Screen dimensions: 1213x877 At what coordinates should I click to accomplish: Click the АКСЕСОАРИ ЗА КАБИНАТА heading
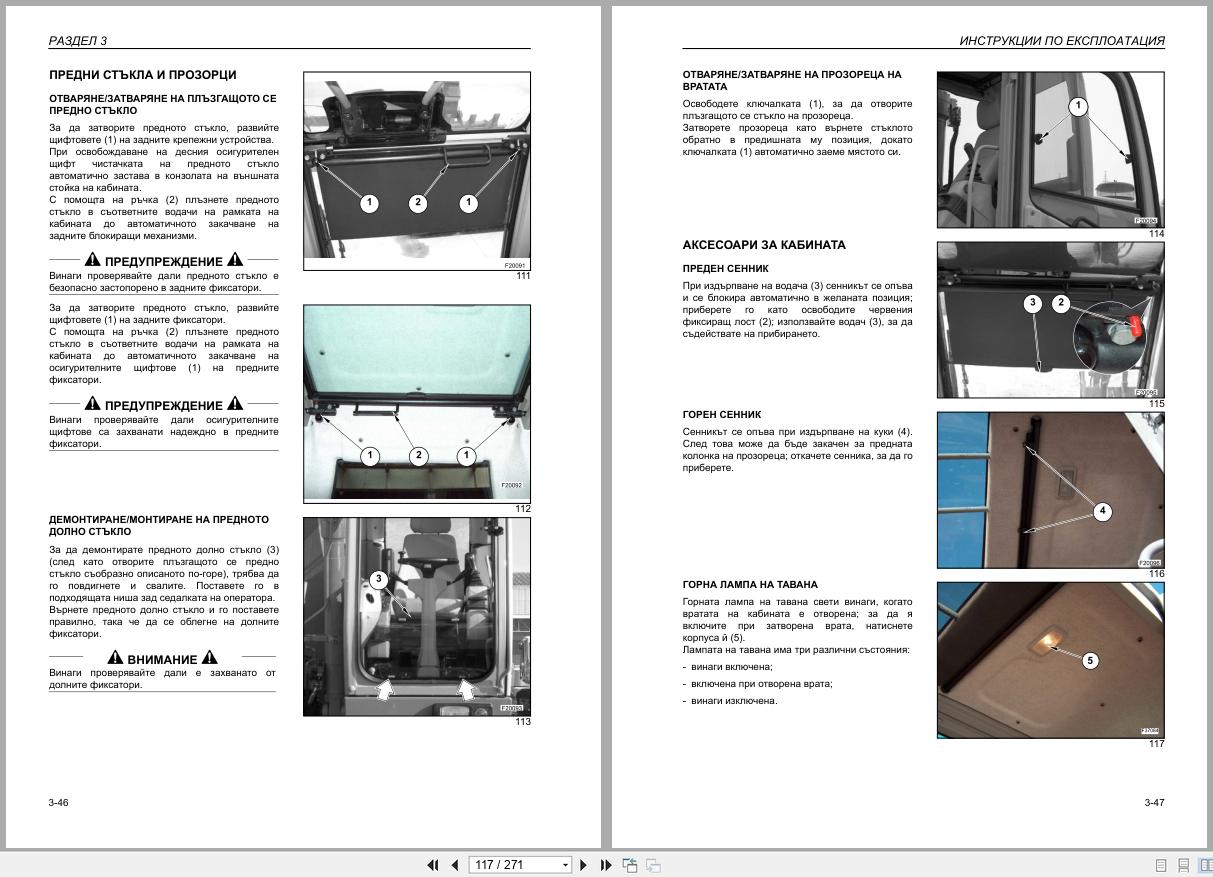coord(764,245)
